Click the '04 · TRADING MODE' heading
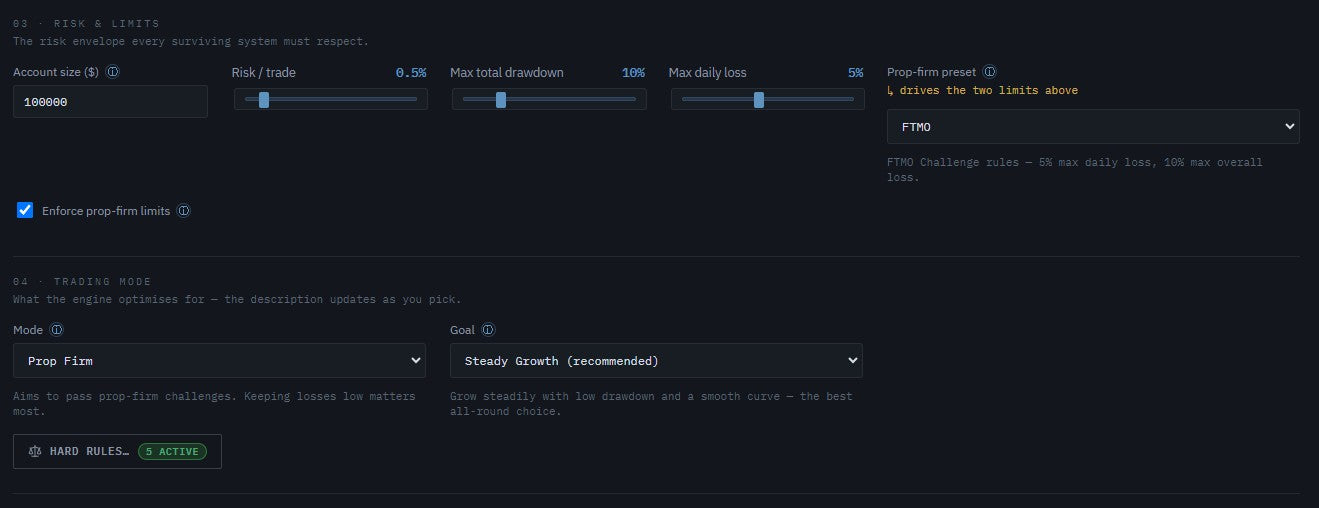Viewport: 1319px width, 508px height. click(x=82, y=282)
